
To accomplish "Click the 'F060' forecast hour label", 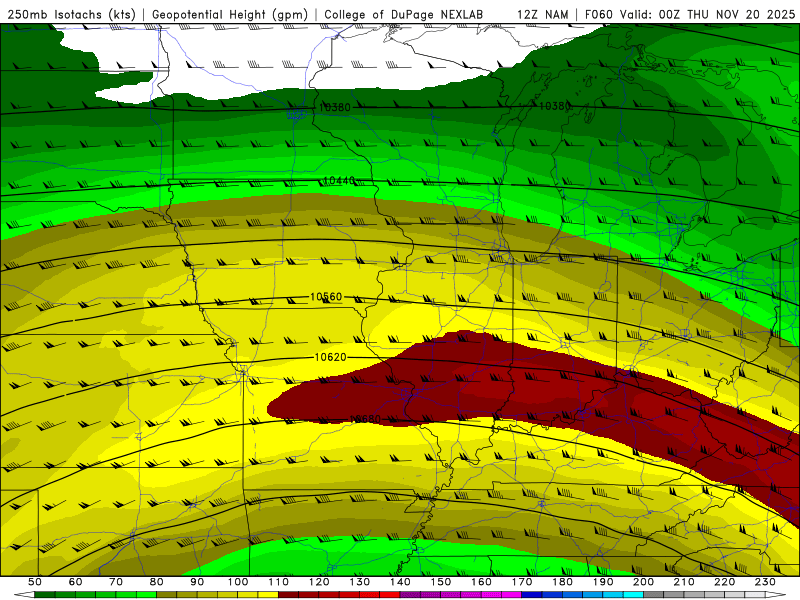I will pos(599,15).
